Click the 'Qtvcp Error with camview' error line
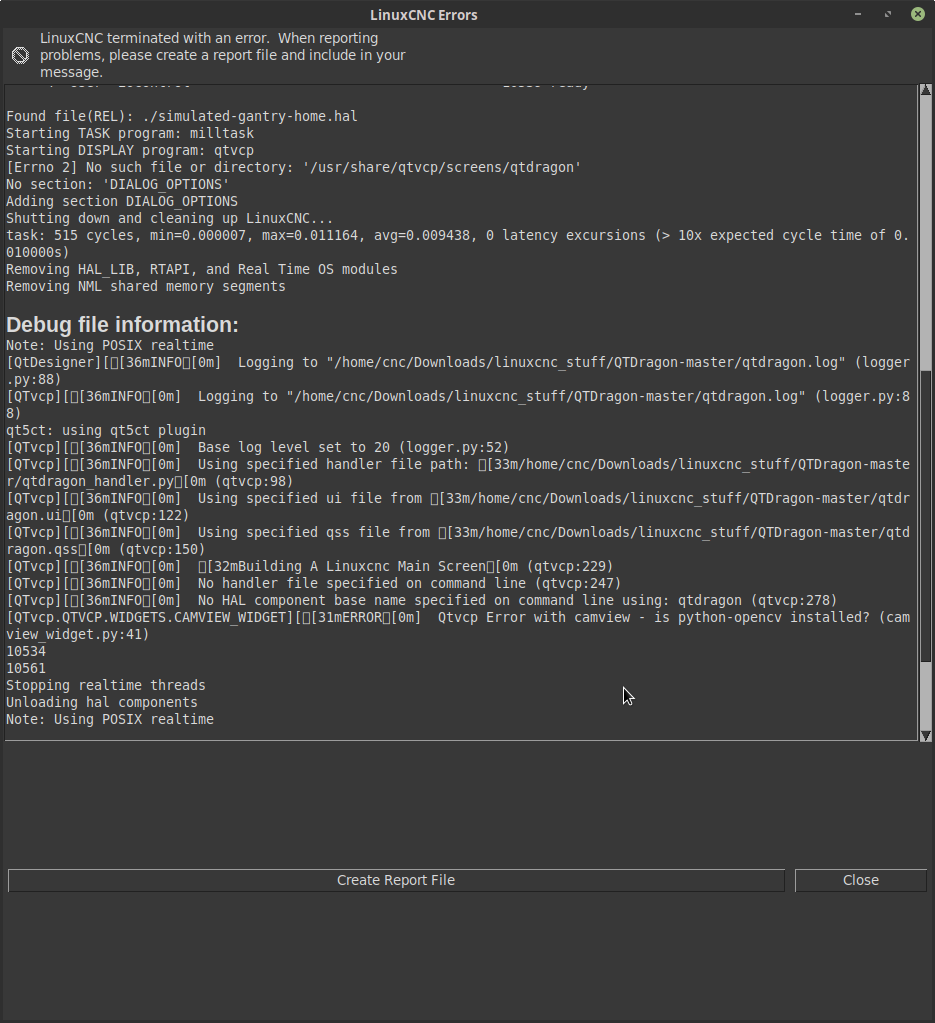Viewport: 935px width, 1023px height. (457, 625)
